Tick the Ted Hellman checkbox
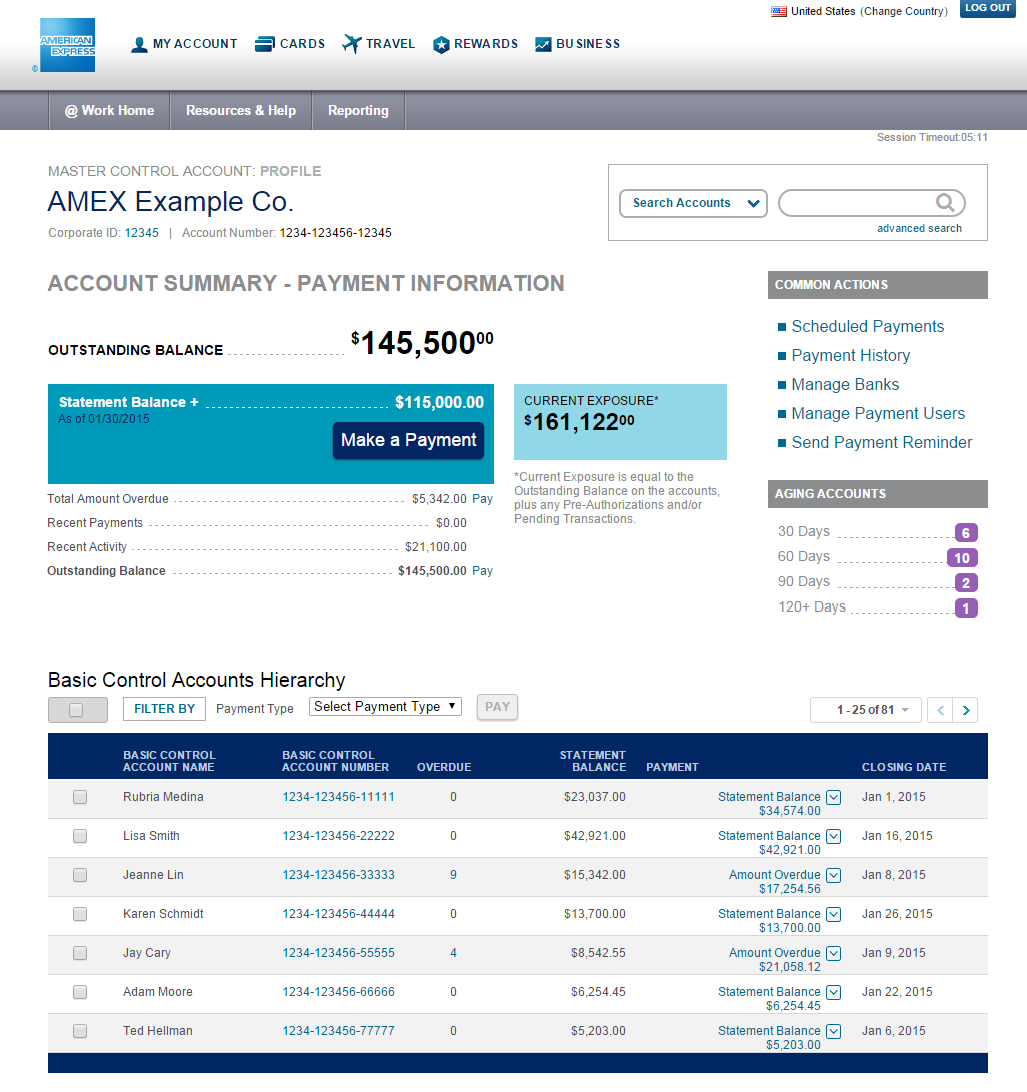This screenshot has width=1027, height=1092. [x=80, y=1031]
